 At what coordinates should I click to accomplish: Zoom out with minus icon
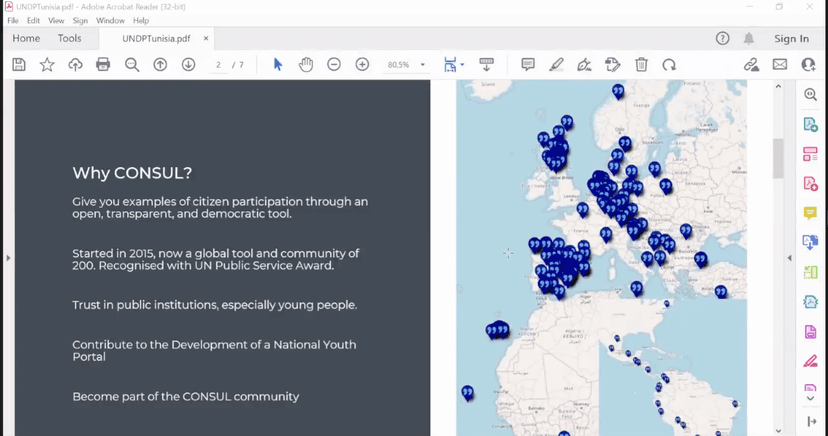click(x=334, y=65)
